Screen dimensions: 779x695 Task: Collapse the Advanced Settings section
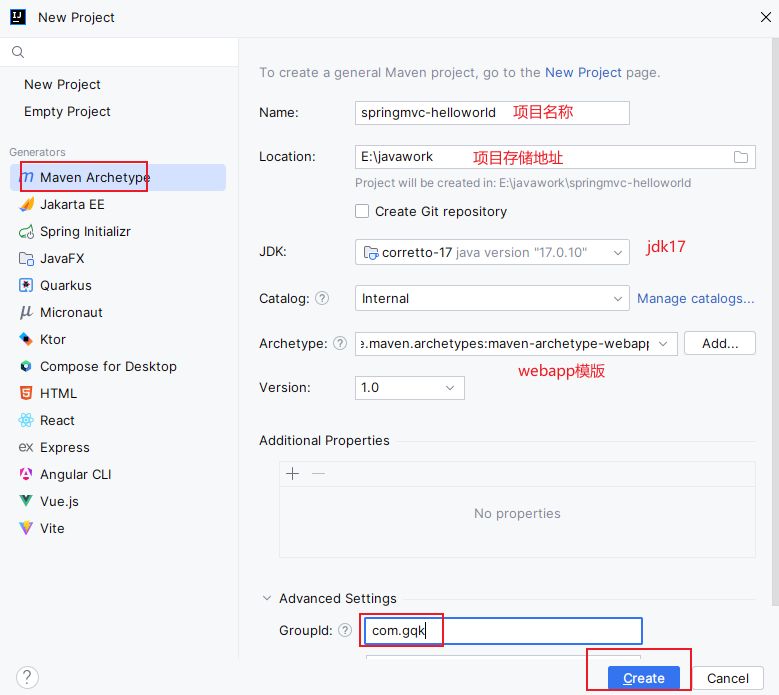(x=267, y=598)
